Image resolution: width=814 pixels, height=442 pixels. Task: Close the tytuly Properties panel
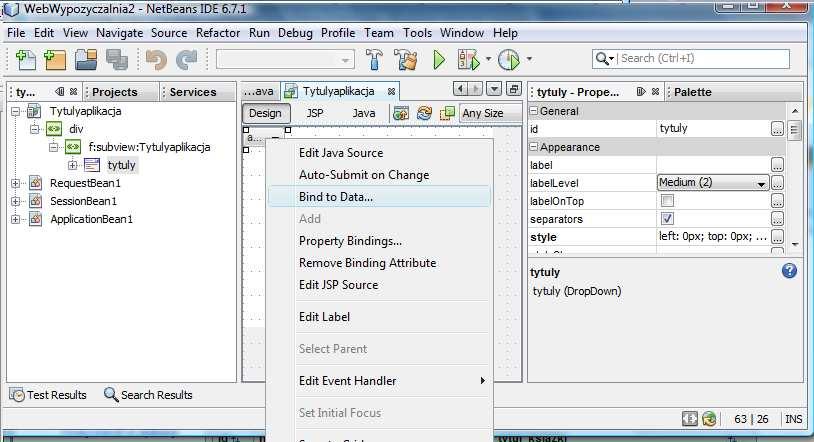pyautogui.click(x=656, y=91)
